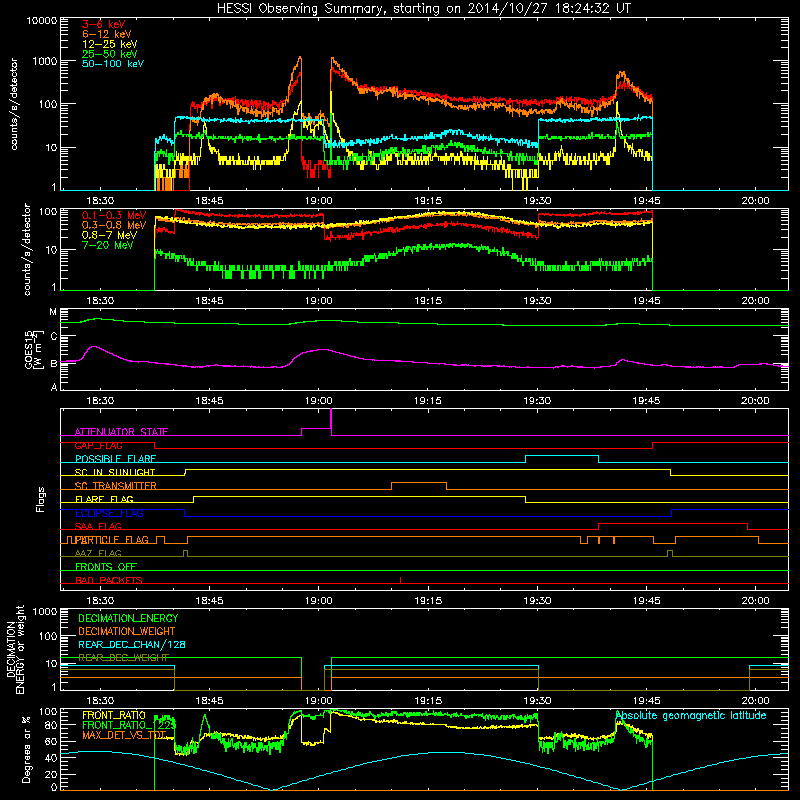Click the yellow FRONT_RATIO legend label
Image resolution: width=800 pixels, height=800 pixels.
[x=114, y=716]
